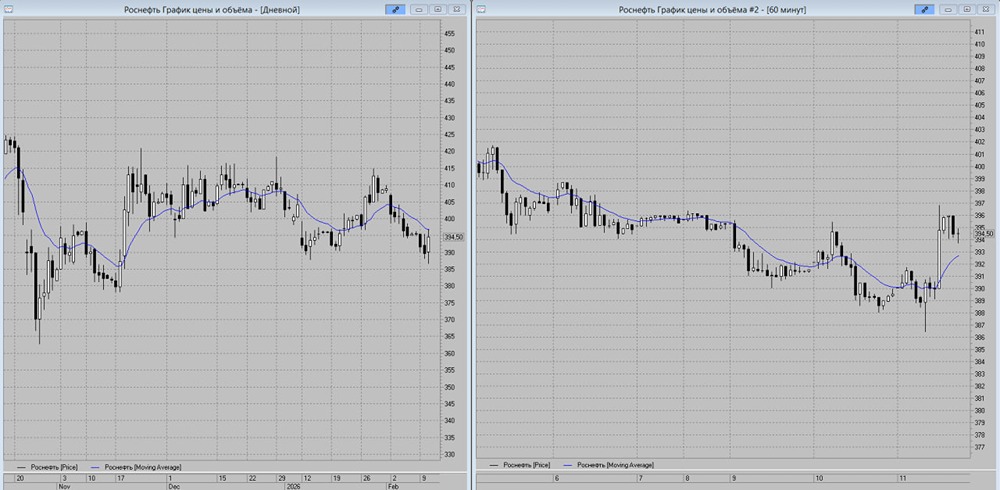Image resolution: width=1000 pixels, height=490 pixels.
Task: Click the 400 level on 60-minute price axis
Action: pos(980,166)
